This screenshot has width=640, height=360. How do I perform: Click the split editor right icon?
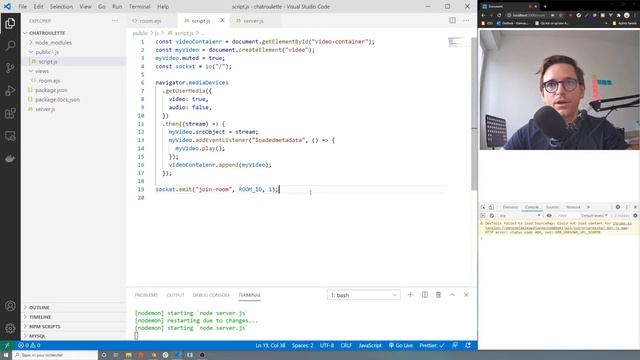tap(452, 20)
